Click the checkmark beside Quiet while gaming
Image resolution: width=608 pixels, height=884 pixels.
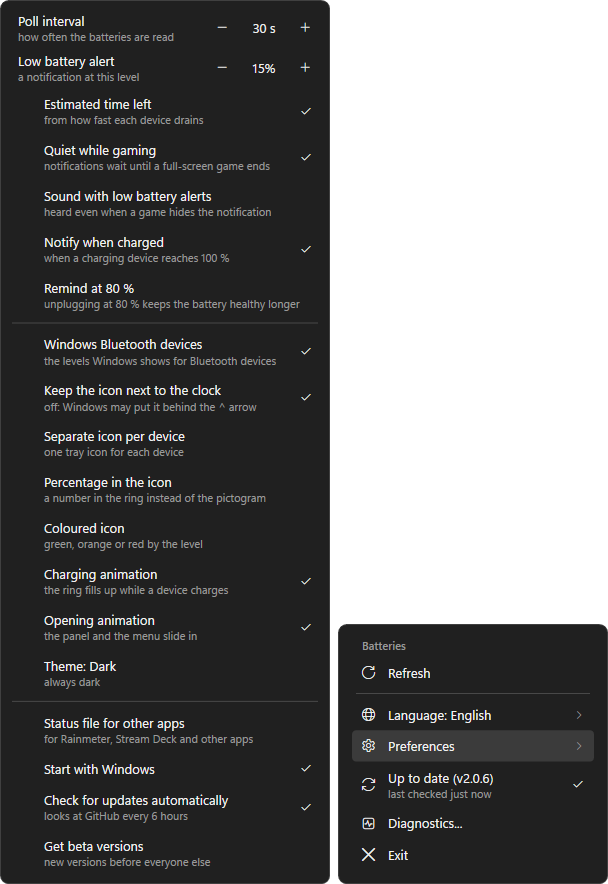pos(306,157)
